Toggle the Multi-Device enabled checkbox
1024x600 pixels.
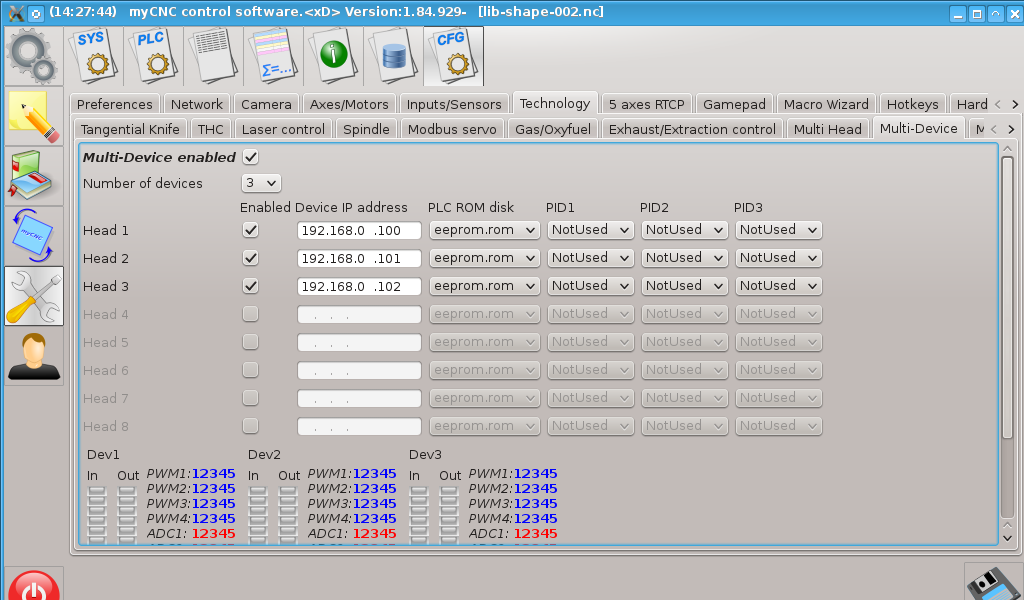(x=250, y=157)
